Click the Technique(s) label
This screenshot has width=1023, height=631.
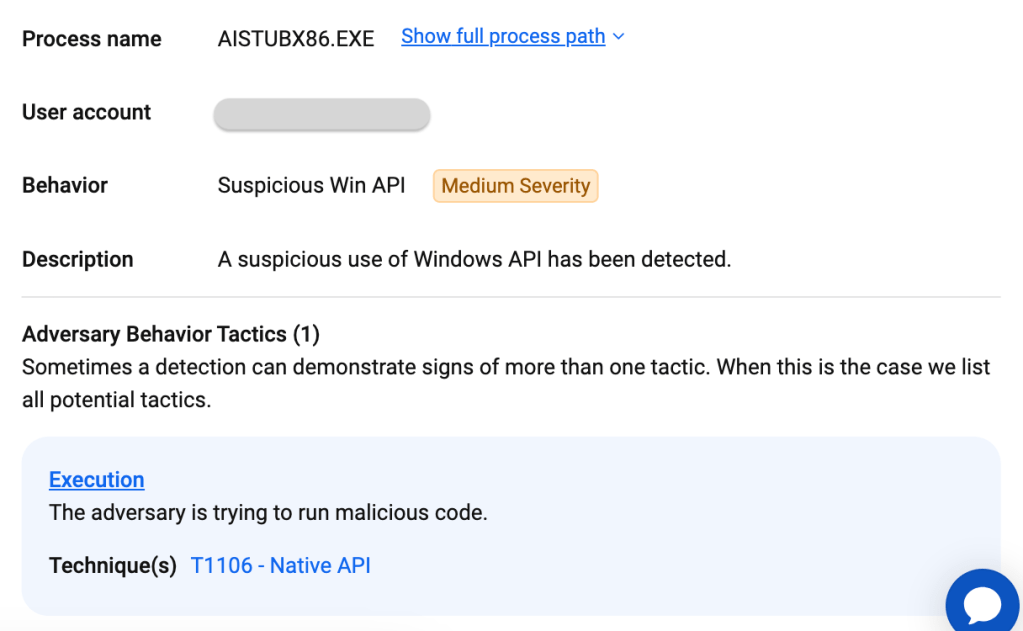click(x=113, y=565)
